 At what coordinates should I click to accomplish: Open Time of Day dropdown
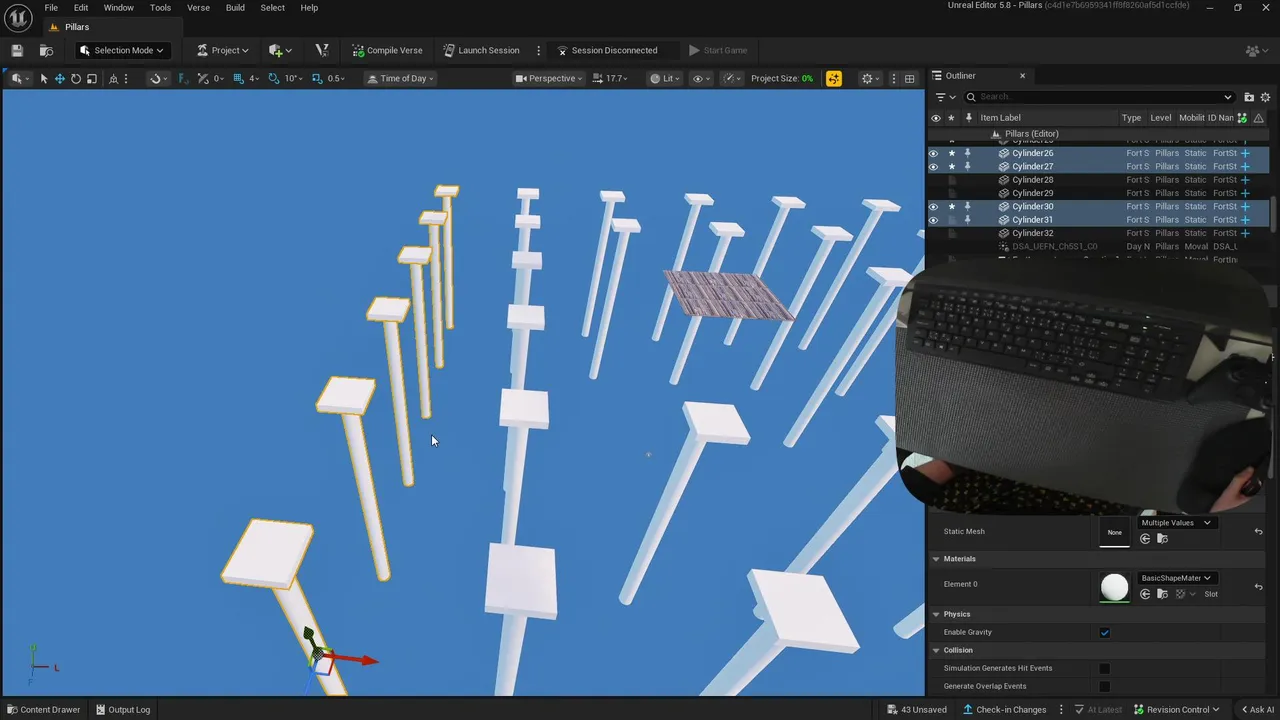pyautogui.click(x=400, y=78)
